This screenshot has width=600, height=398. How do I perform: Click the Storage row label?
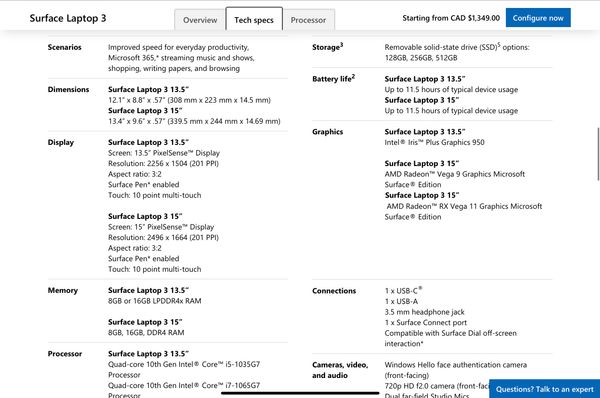(328, 47)
